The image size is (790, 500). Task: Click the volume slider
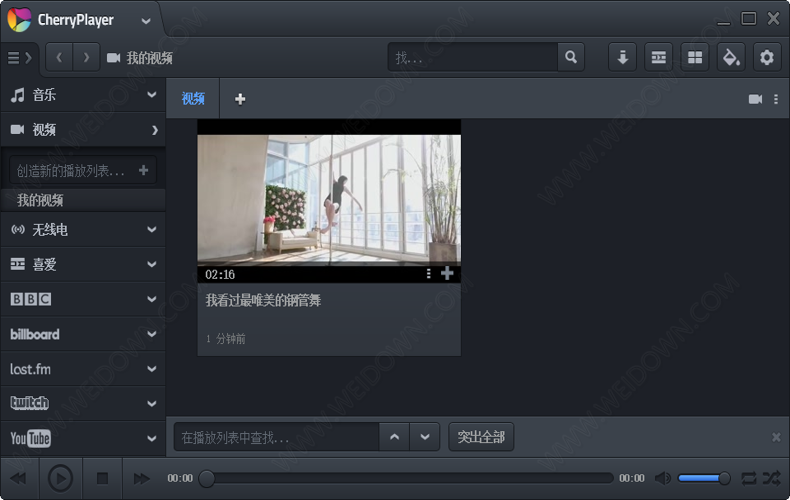point(703,478)
